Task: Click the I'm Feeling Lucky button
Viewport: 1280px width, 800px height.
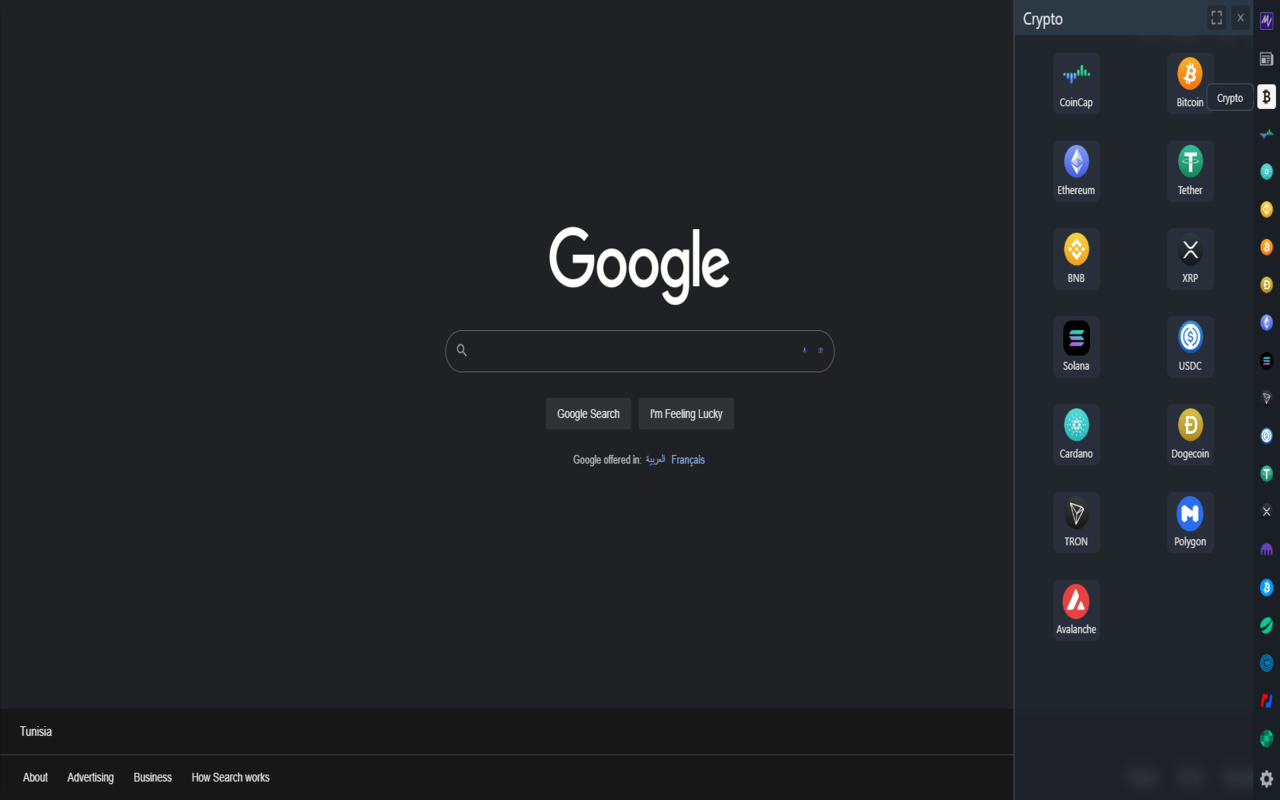Action: (686, 414)
